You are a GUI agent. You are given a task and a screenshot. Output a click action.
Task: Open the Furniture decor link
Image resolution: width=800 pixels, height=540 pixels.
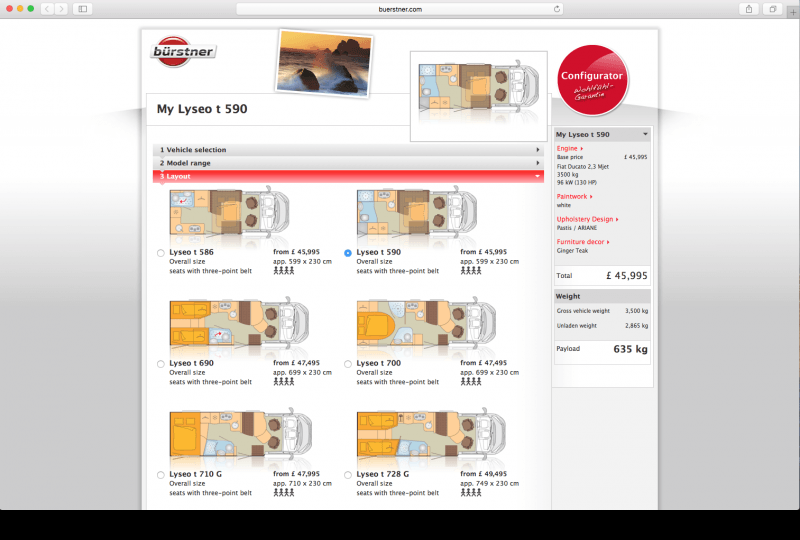(x=583, y=241)
